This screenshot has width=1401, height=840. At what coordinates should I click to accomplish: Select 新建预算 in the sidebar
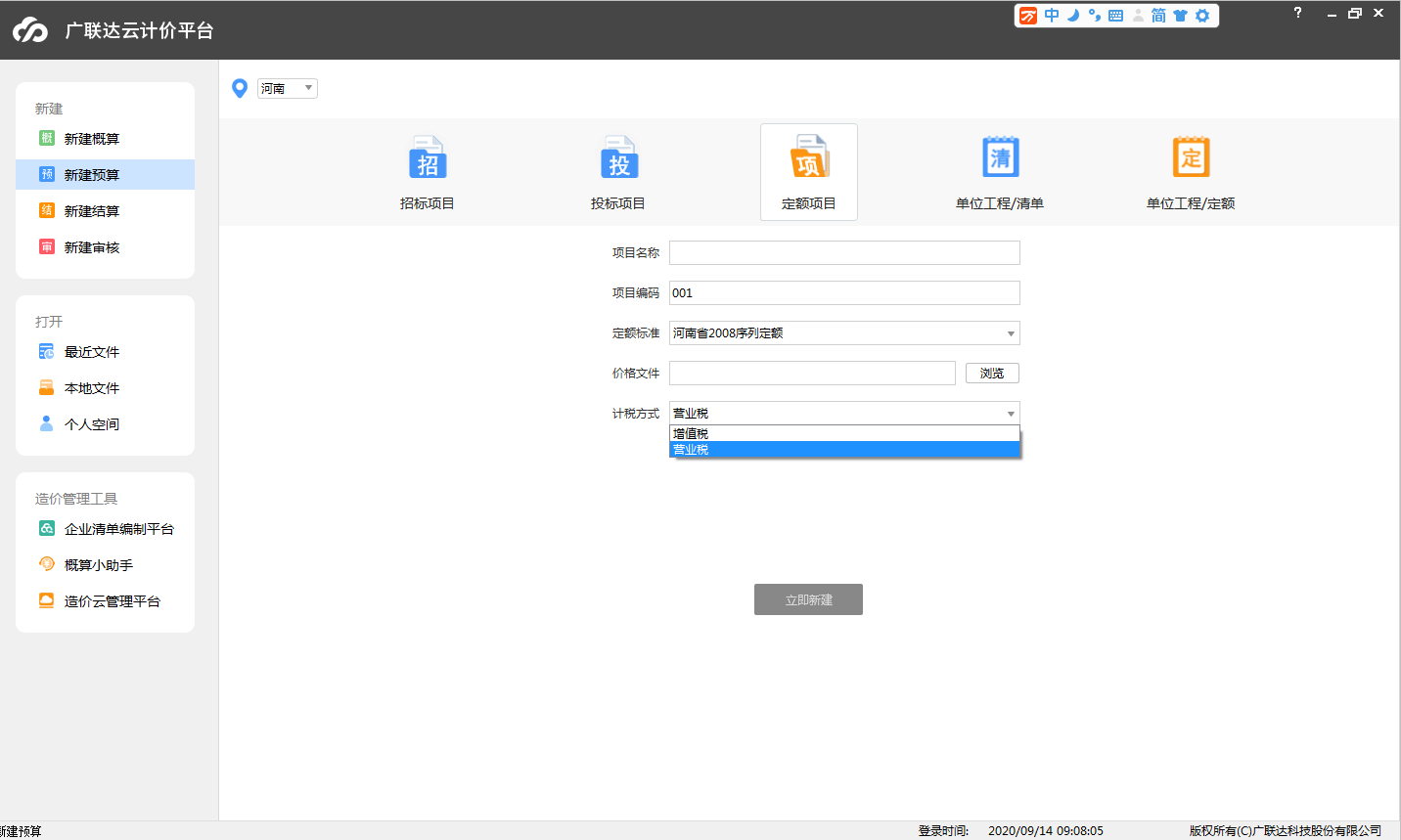105,175
